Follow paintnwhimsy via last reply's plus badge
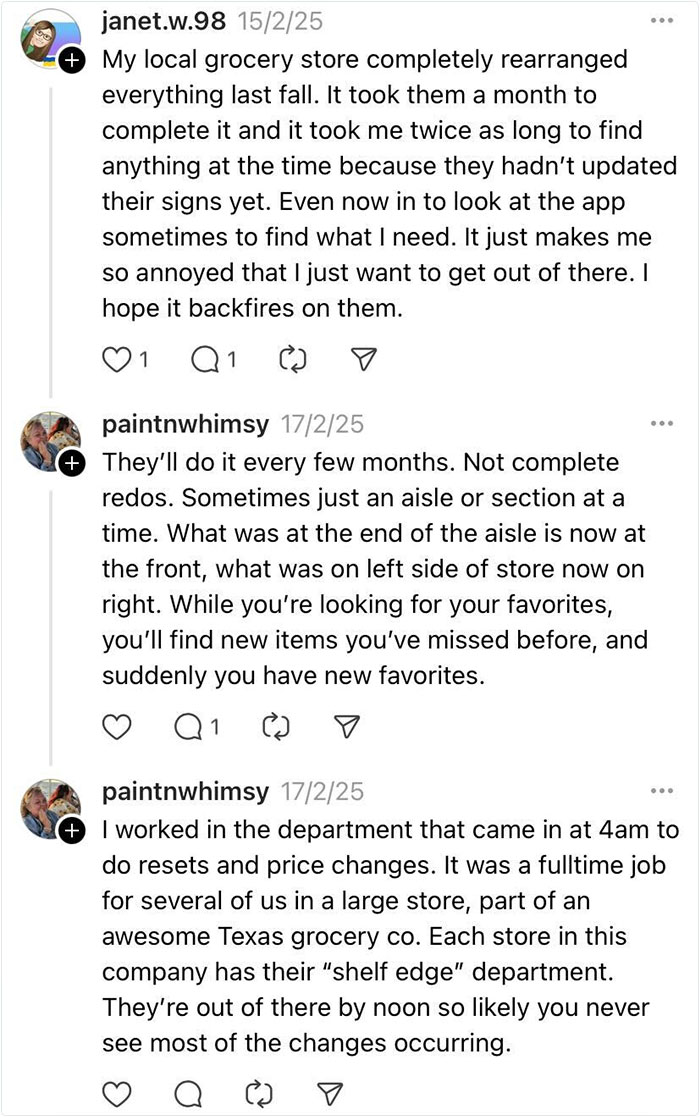Viewport: 700px width, 1117px height. pos(72,830)
